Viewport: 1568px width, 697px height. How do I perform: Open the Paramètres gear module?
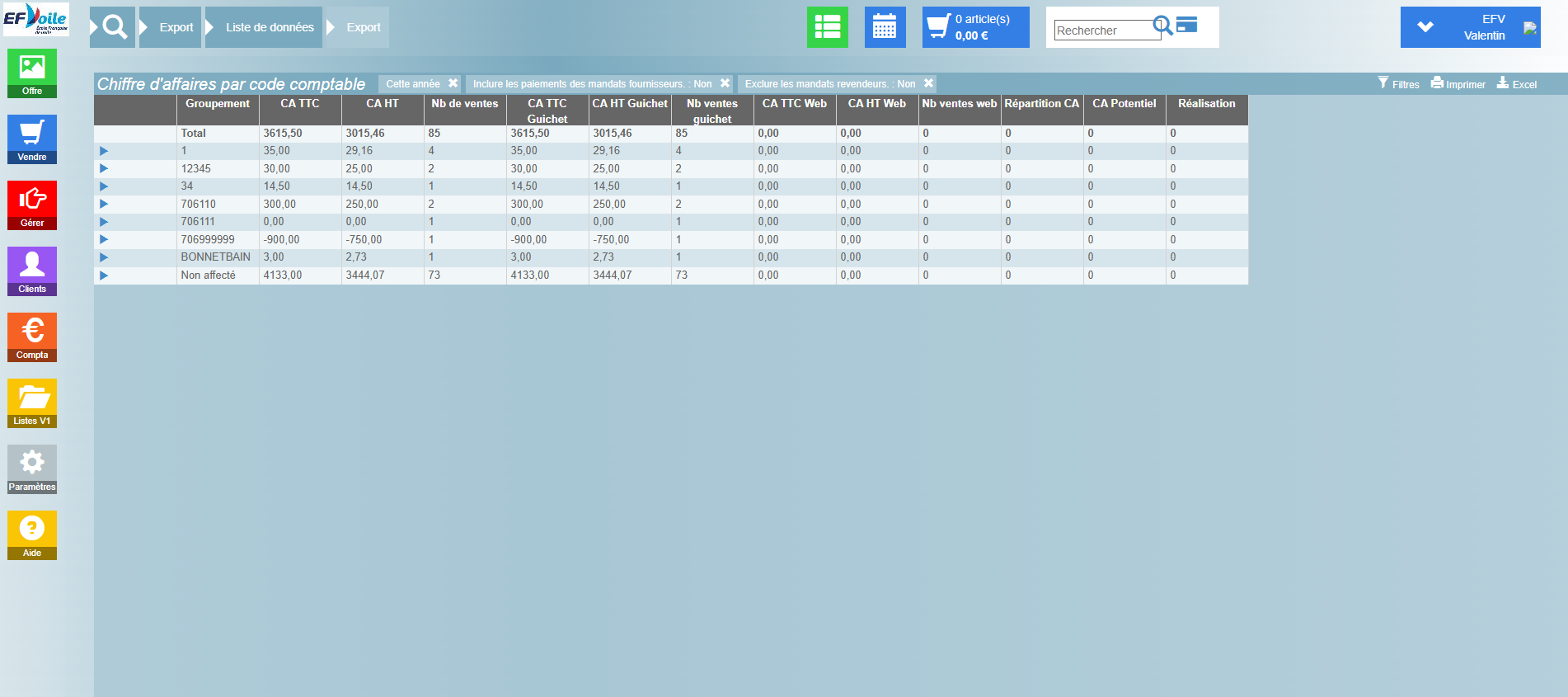click(x=32, y=469)
